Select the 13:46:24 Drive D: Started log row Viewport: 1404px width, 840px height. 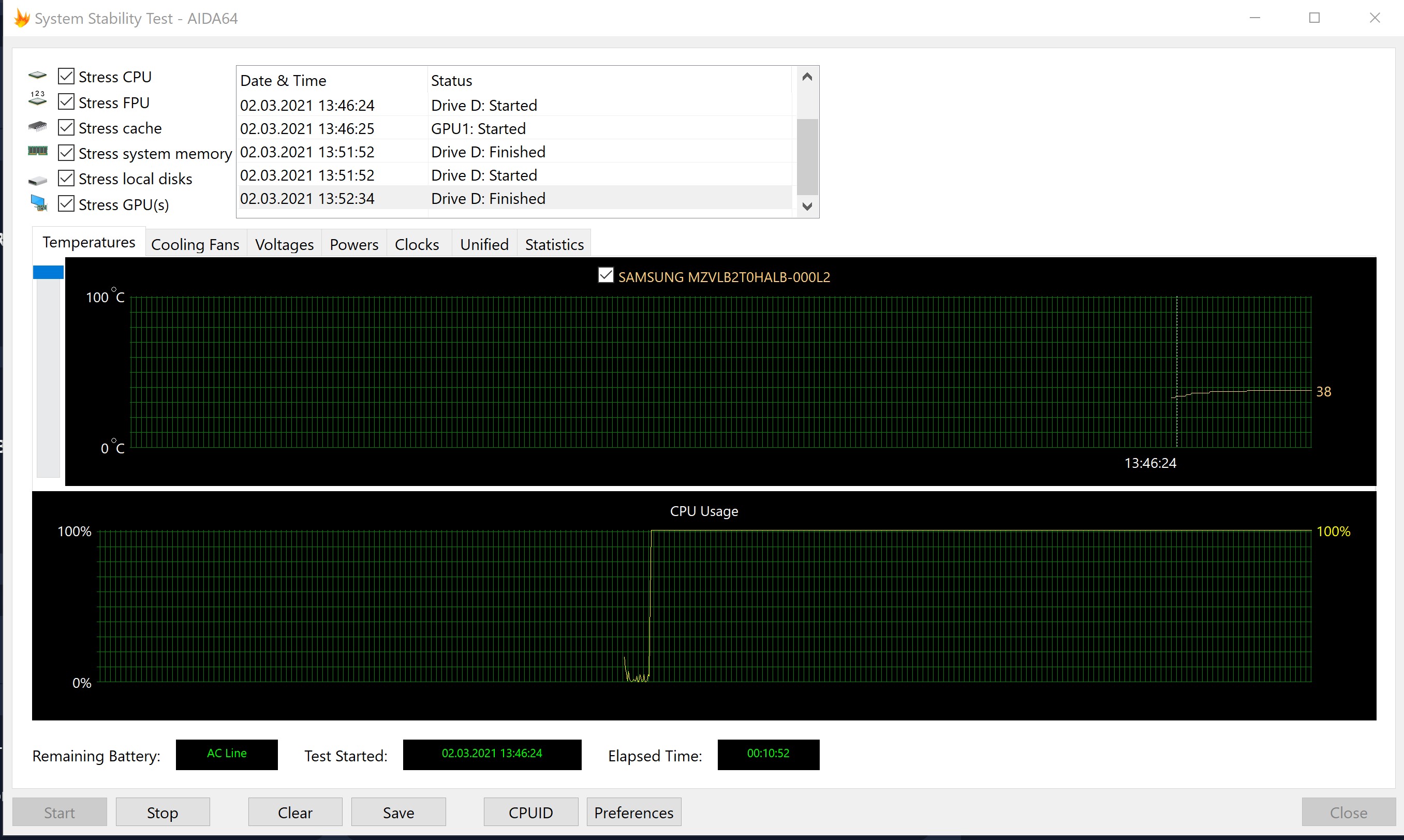coord(515,105)
